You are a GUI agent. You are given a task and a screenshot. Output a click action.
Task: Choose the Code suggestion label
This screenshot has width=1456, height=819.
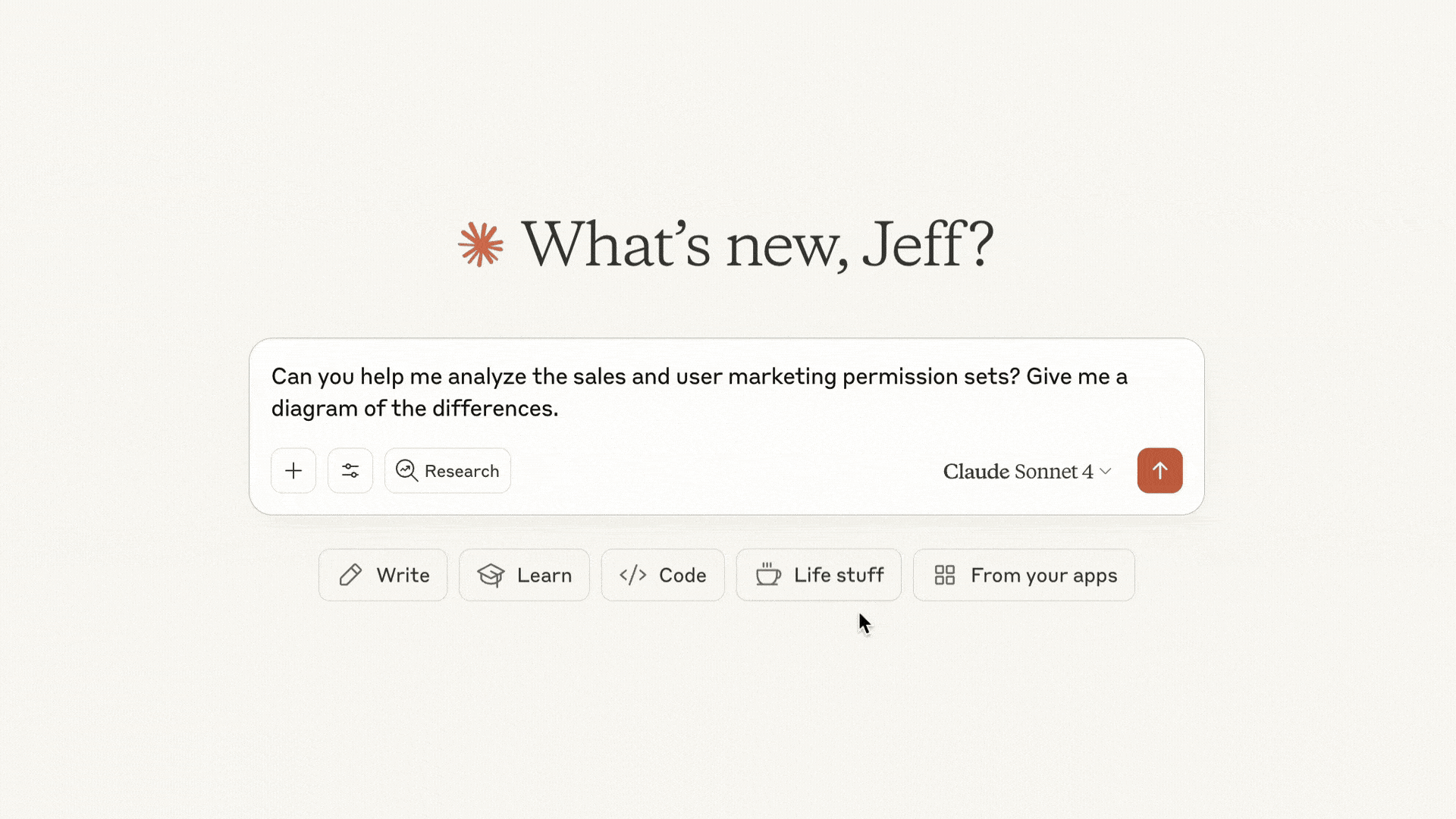tap(682, 576)
